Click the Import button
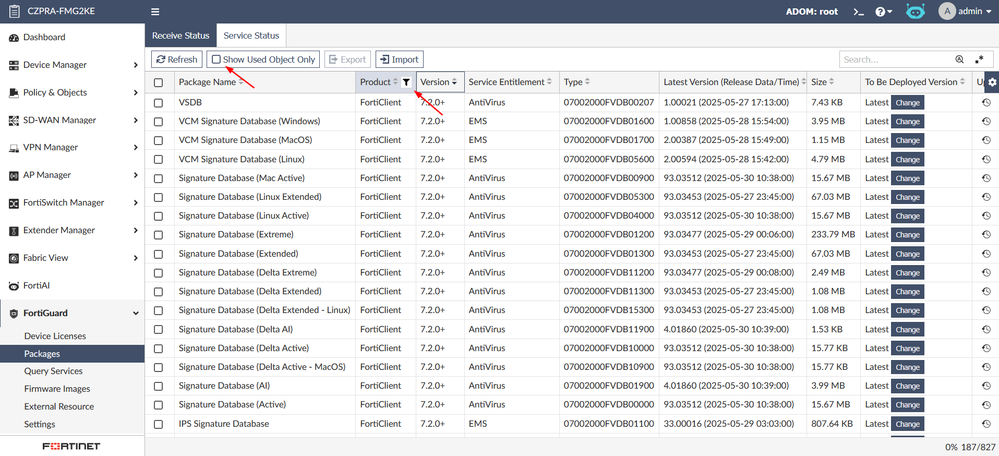Screen dimensions: 999x456 point(398,60)
